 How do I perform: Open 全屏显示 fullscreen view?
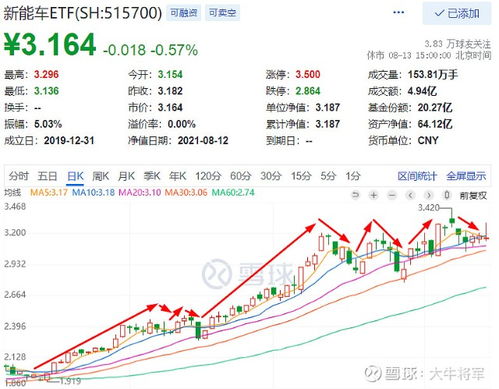(x=466, y=176)
